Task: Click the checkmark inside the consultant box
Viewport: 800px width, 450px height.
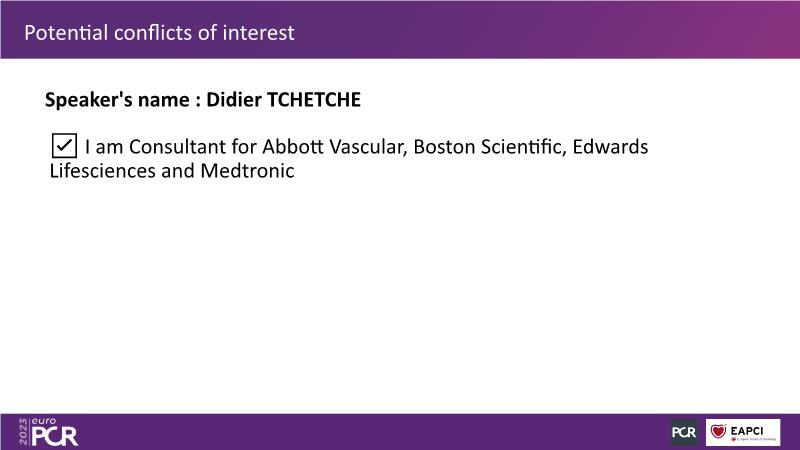Action: click(64, 145)
